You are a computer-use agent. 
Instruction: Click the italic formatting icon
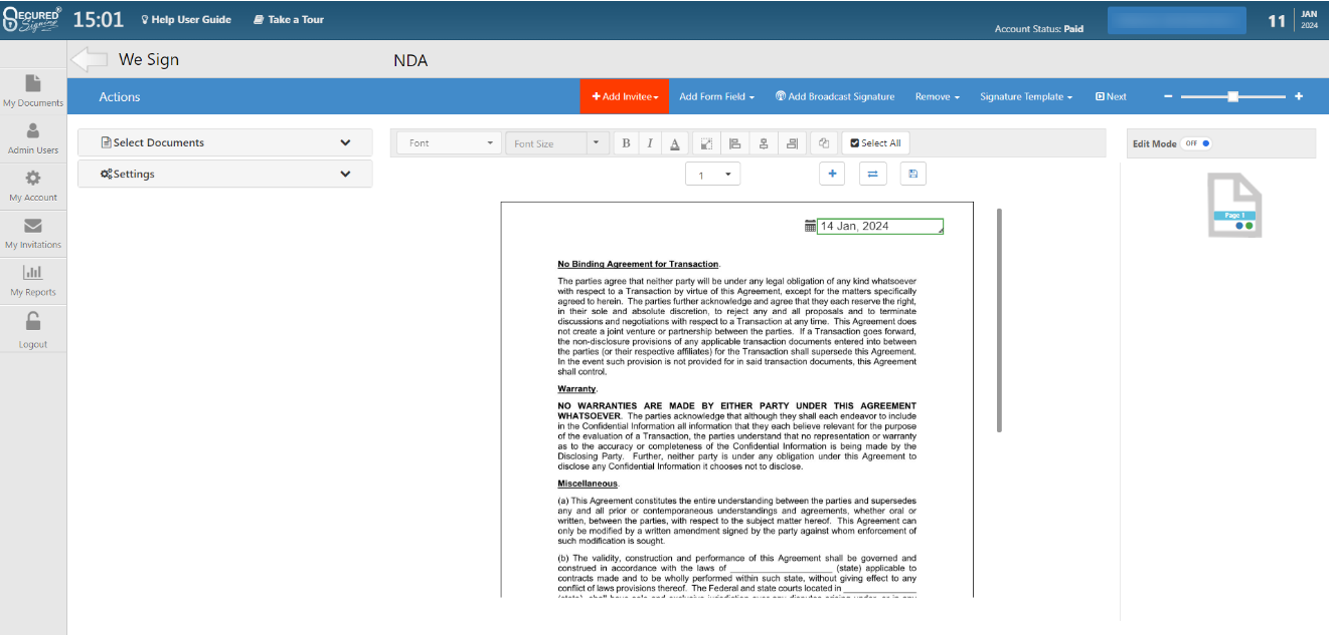[650, 144]
